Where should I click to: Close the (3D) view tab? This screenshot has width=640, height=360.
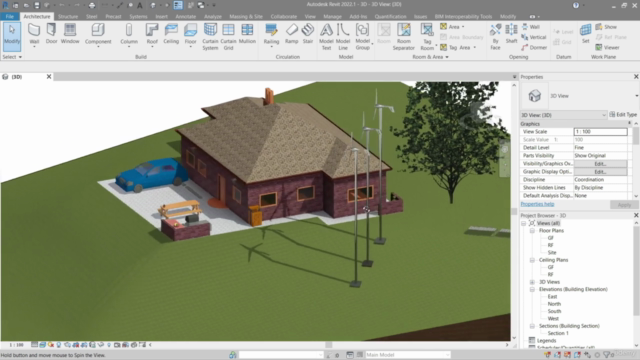coord(49,77)
